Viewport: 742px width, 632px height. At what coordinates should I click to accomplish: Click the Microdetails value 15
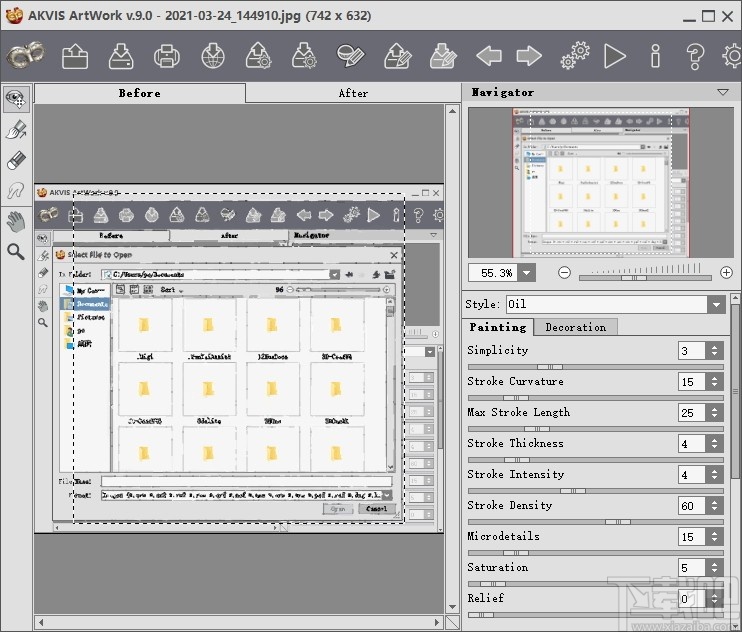click(x=691, y=536)
